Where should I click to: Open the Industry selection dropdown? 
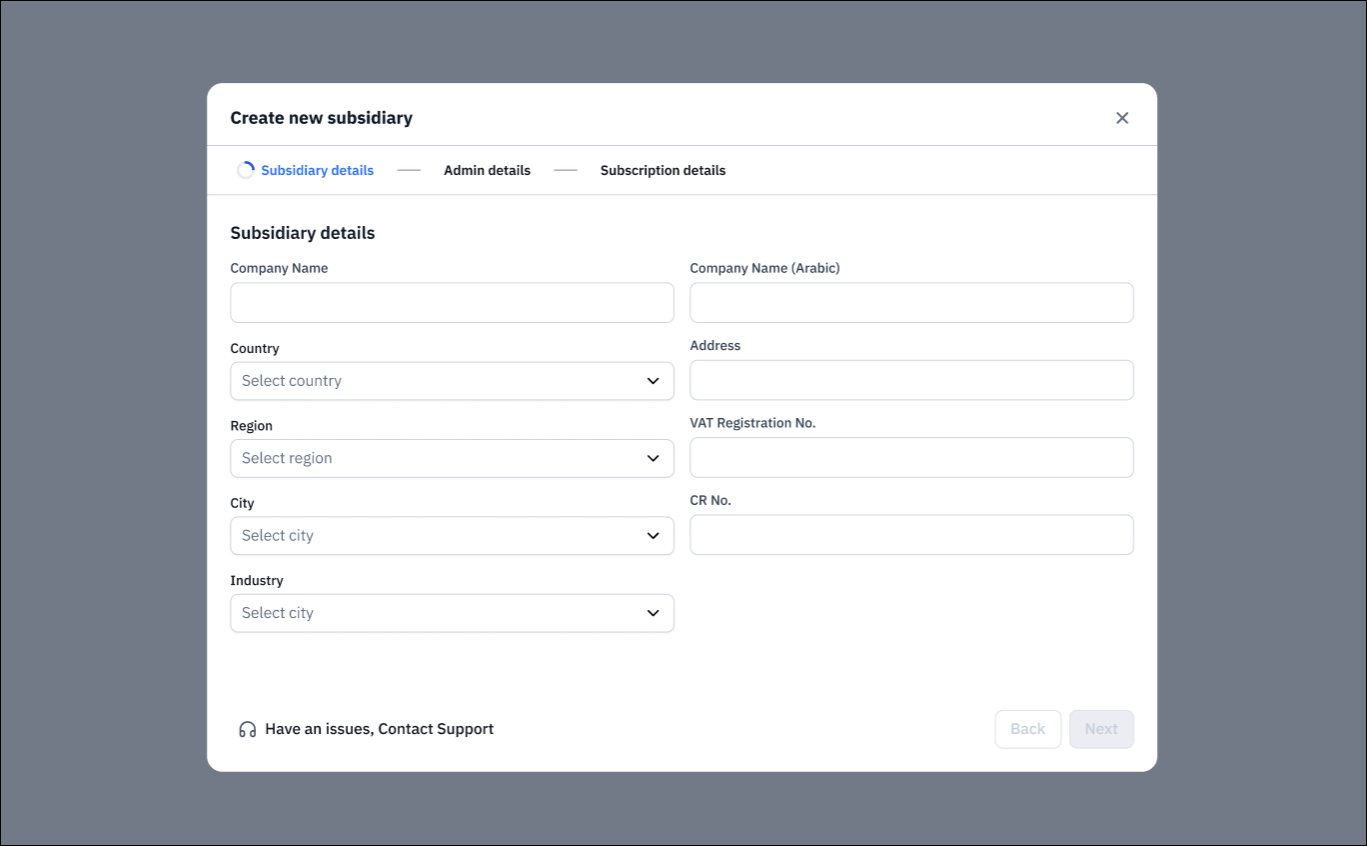click(450, 613)
